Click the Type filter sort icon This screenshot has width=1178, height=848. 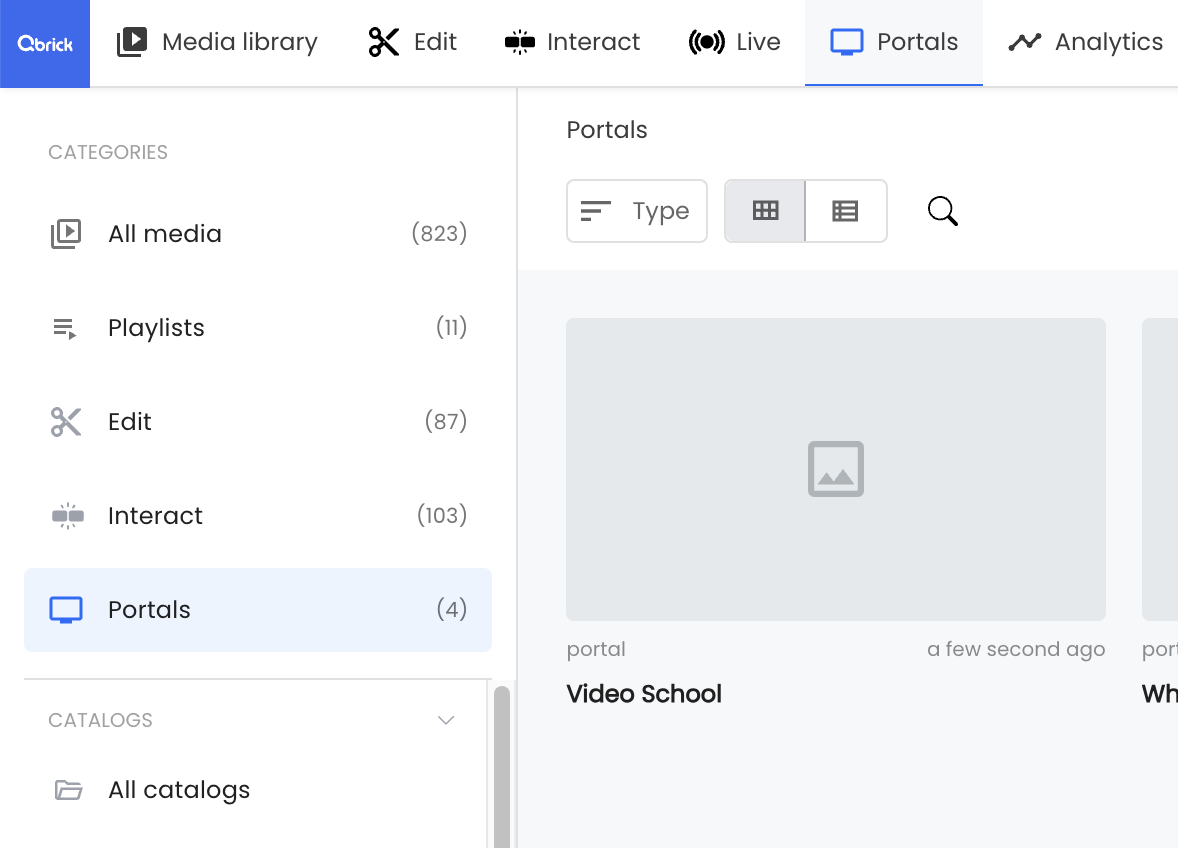(596, 211)
